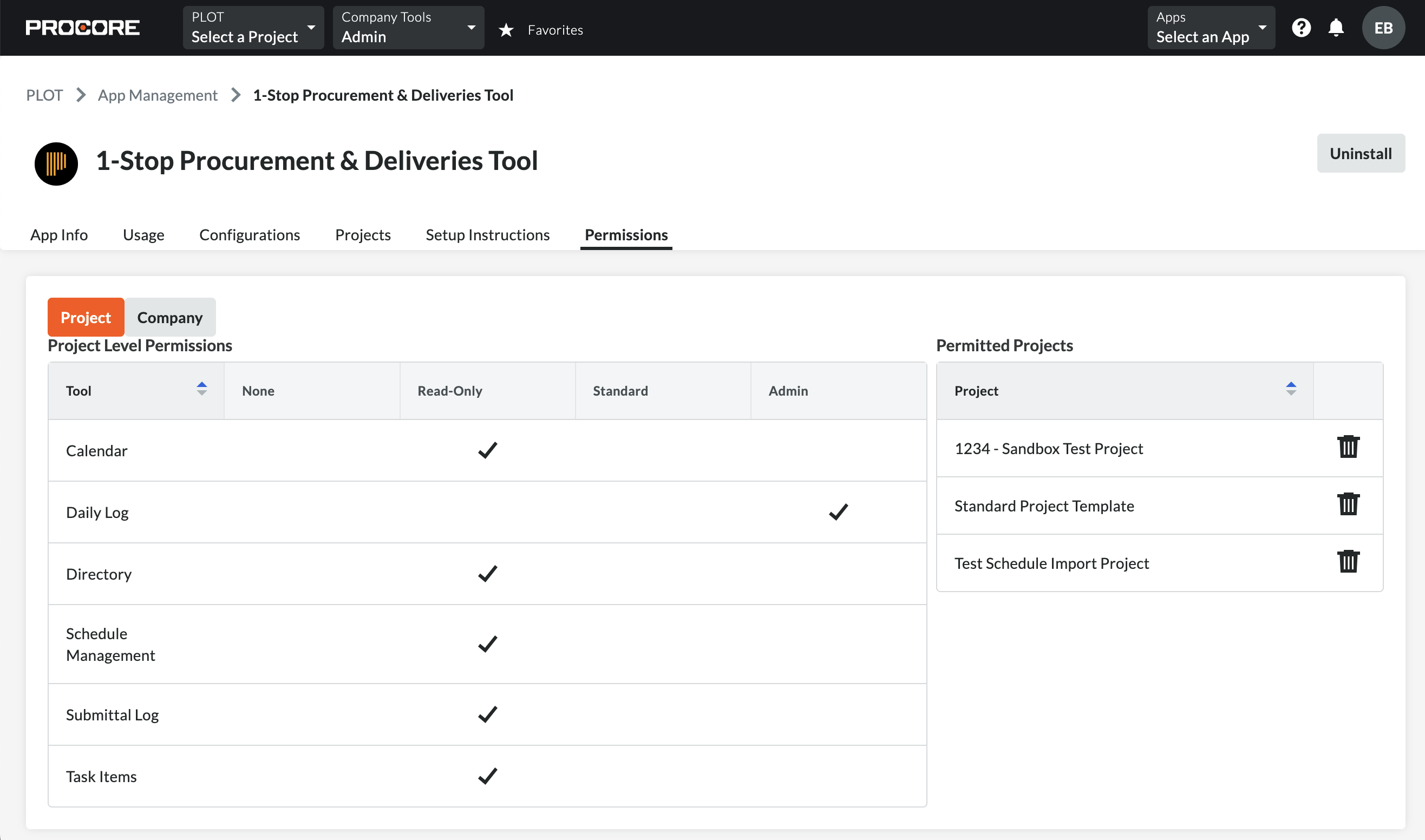
Task: Click the Daily Log Admin checkmark
Action: [x=838, y=511]
